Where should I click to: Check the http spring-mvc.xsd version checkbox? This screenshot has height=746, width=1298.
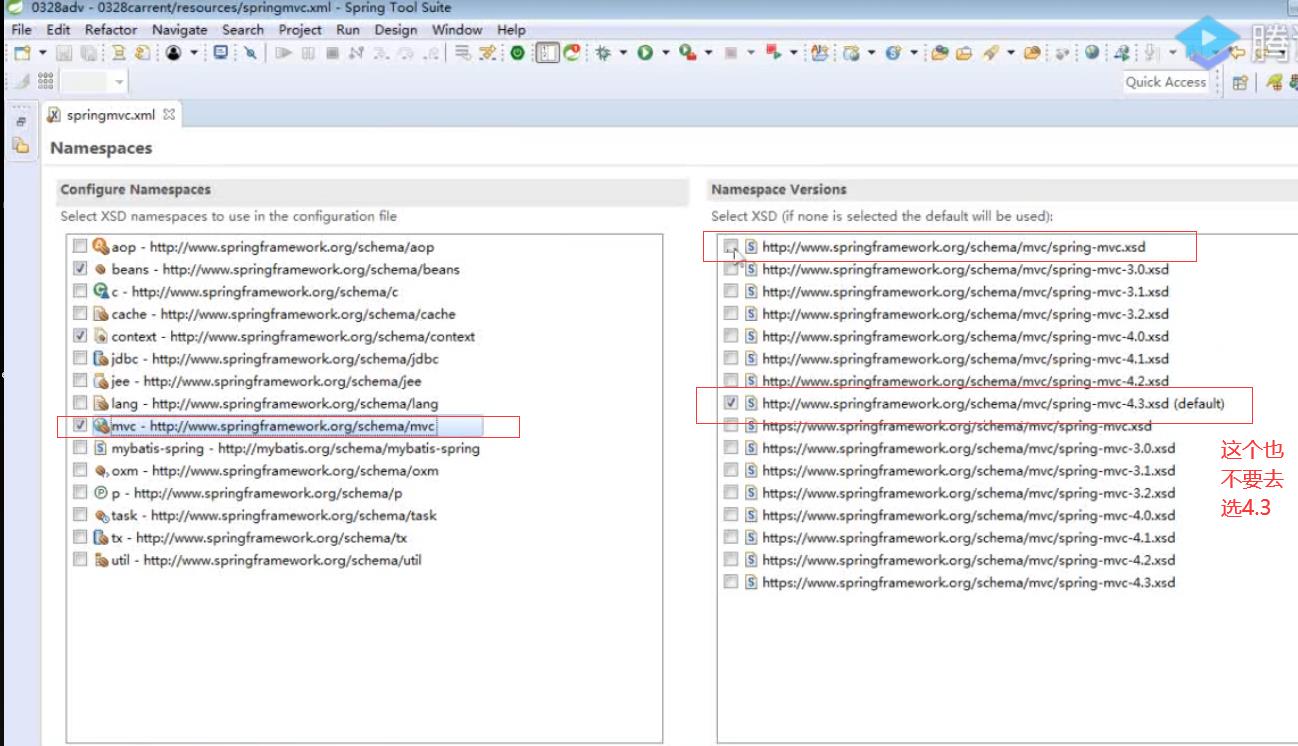[731, 246]
